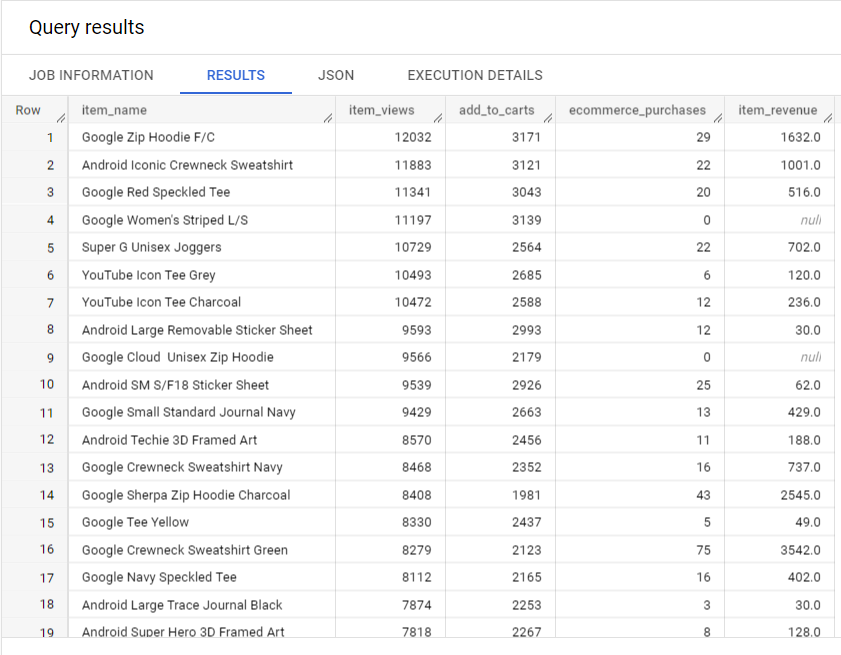Screen dimensions: 841x655
Task: Click null revenue for Google Women's Striped L/S
Action: pos(810,220)
